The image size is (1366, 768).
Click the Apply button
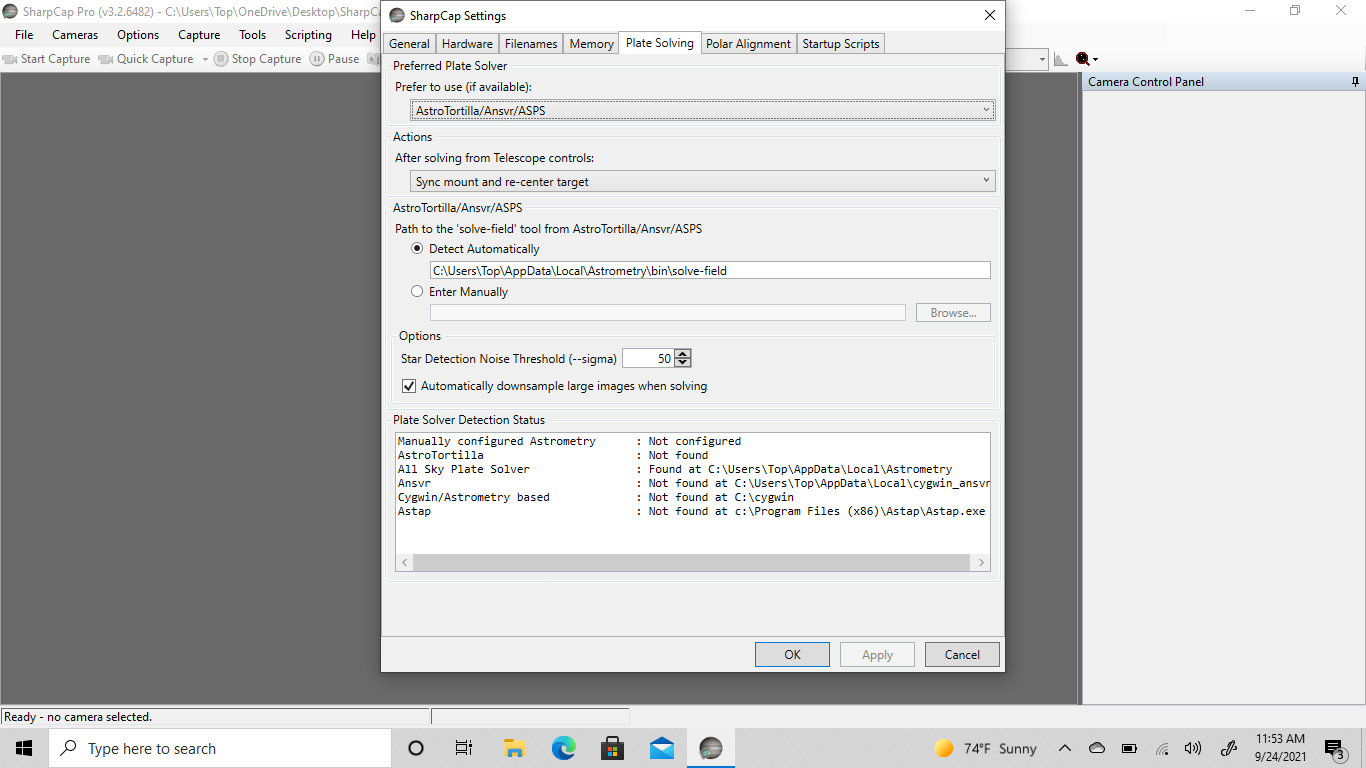point(877,655)
